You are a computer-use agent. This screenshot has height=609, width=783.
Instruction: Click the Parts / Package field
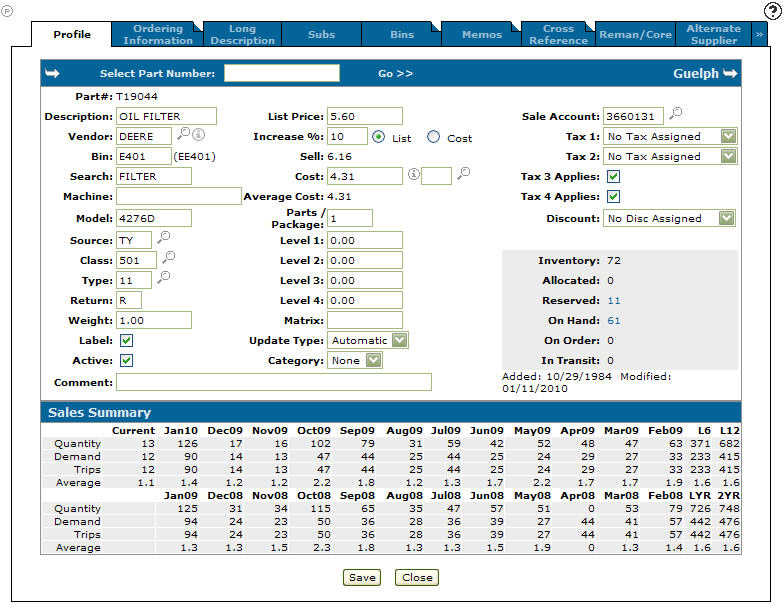tap(350, 218)
